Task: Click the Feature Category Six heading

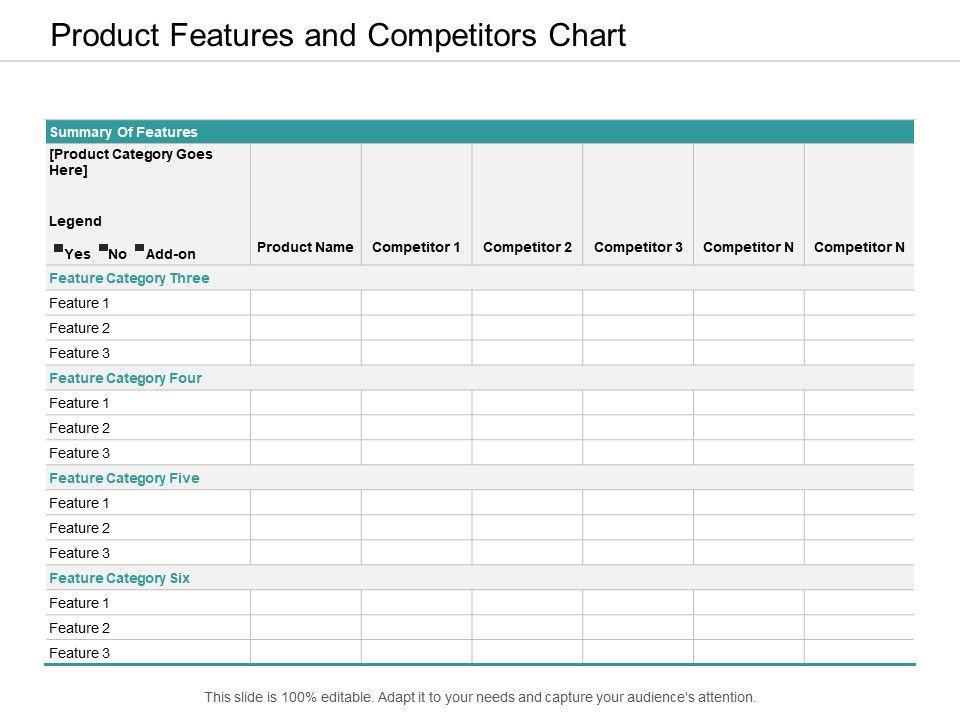Action: pos(119,578)
